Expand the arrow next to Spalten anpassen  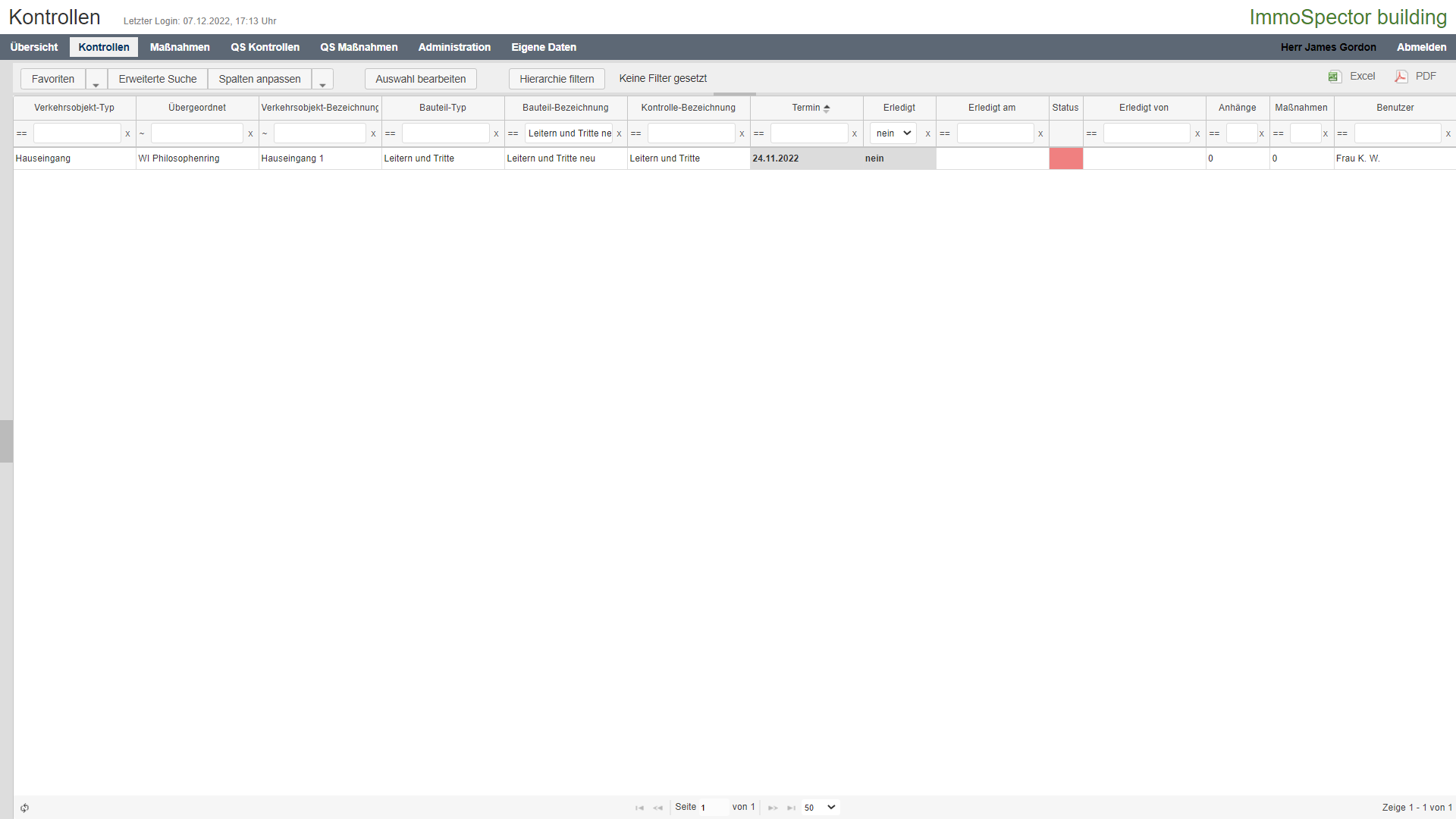click(322, 80)
